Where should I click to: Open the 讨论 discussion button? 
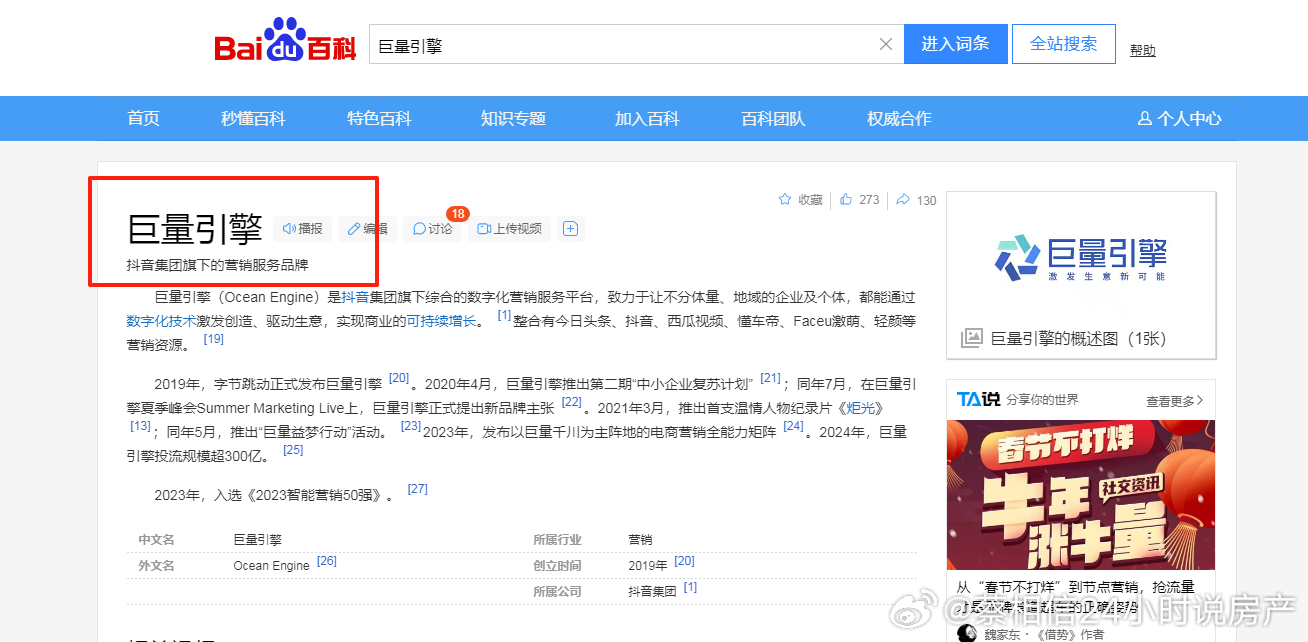click(x=433, y=229)
